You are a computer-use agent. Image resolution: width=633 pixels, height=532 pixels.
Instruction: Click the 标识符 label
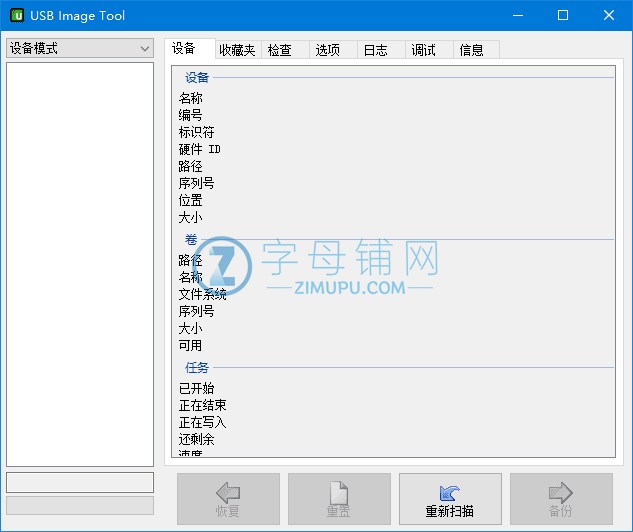[x=196, y=132]
